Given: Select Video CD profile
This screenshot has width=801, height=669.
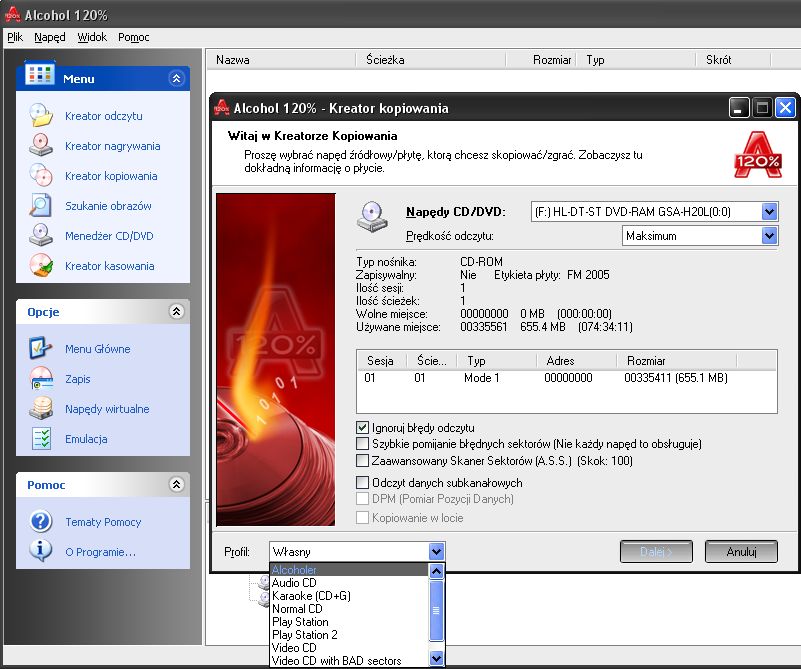Looking at the screenshot, I should coord(349,648).
